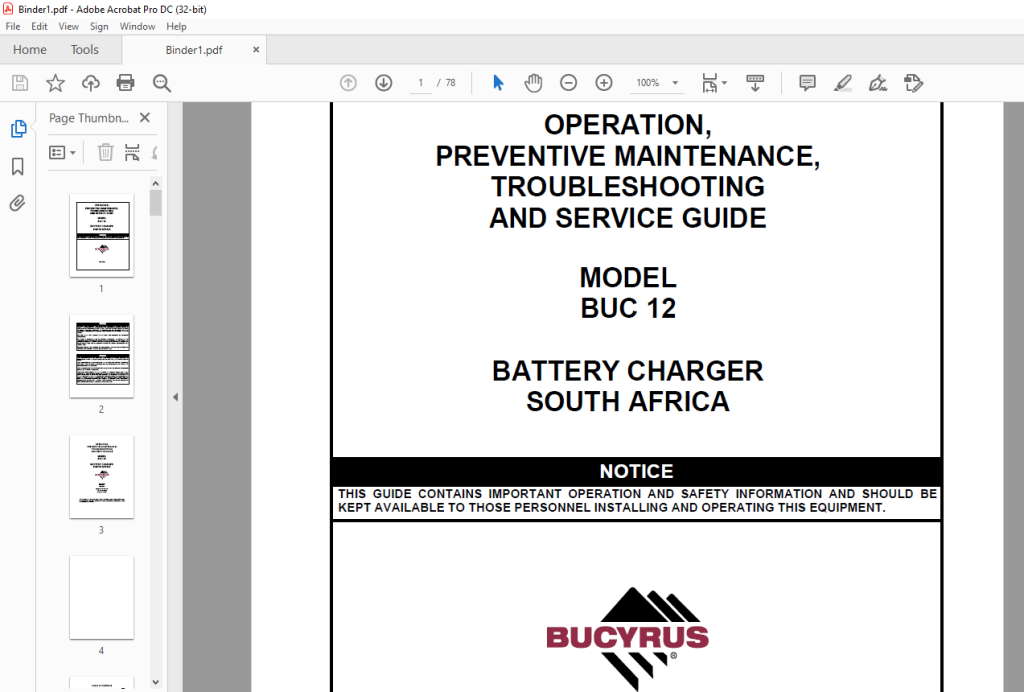
Task: Collapse the navigation pane arrow
Action: tap(175, 397)
